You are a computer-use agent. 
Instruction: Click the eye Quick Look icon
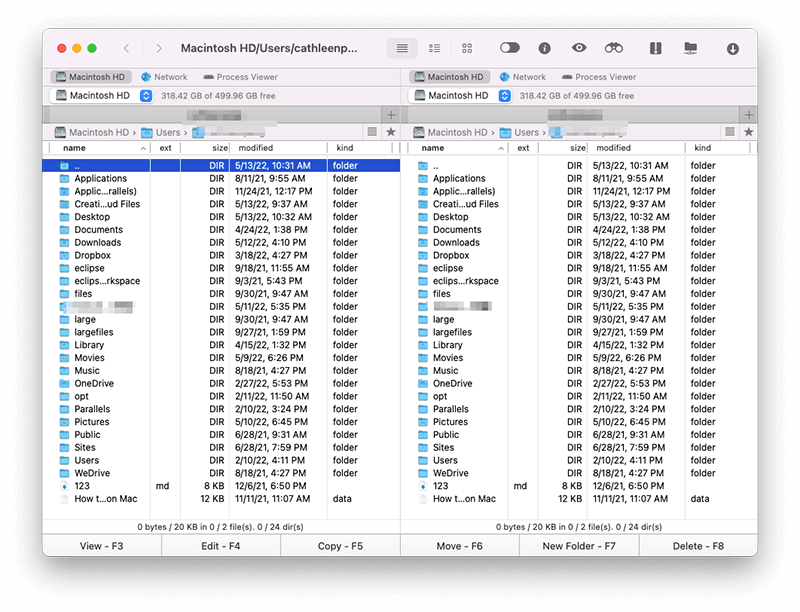(579, 48)
